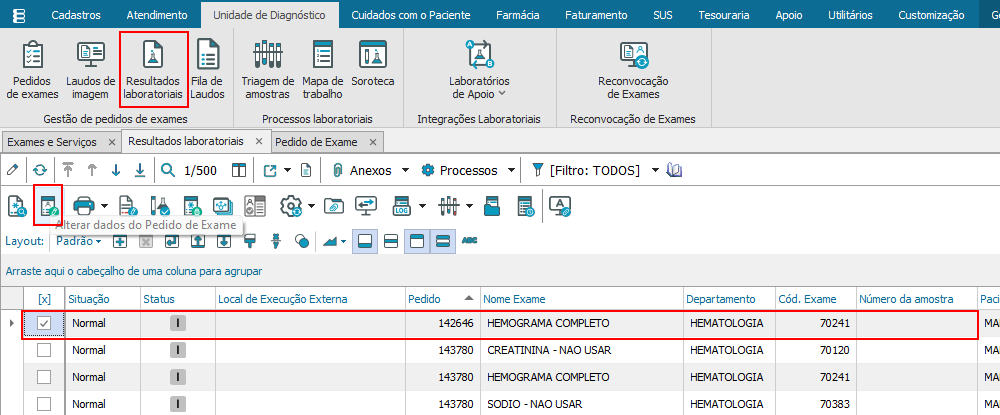Open Cuidados com o Paciente tab
Screen dimensions: 1000x415
tap(411, 15)
